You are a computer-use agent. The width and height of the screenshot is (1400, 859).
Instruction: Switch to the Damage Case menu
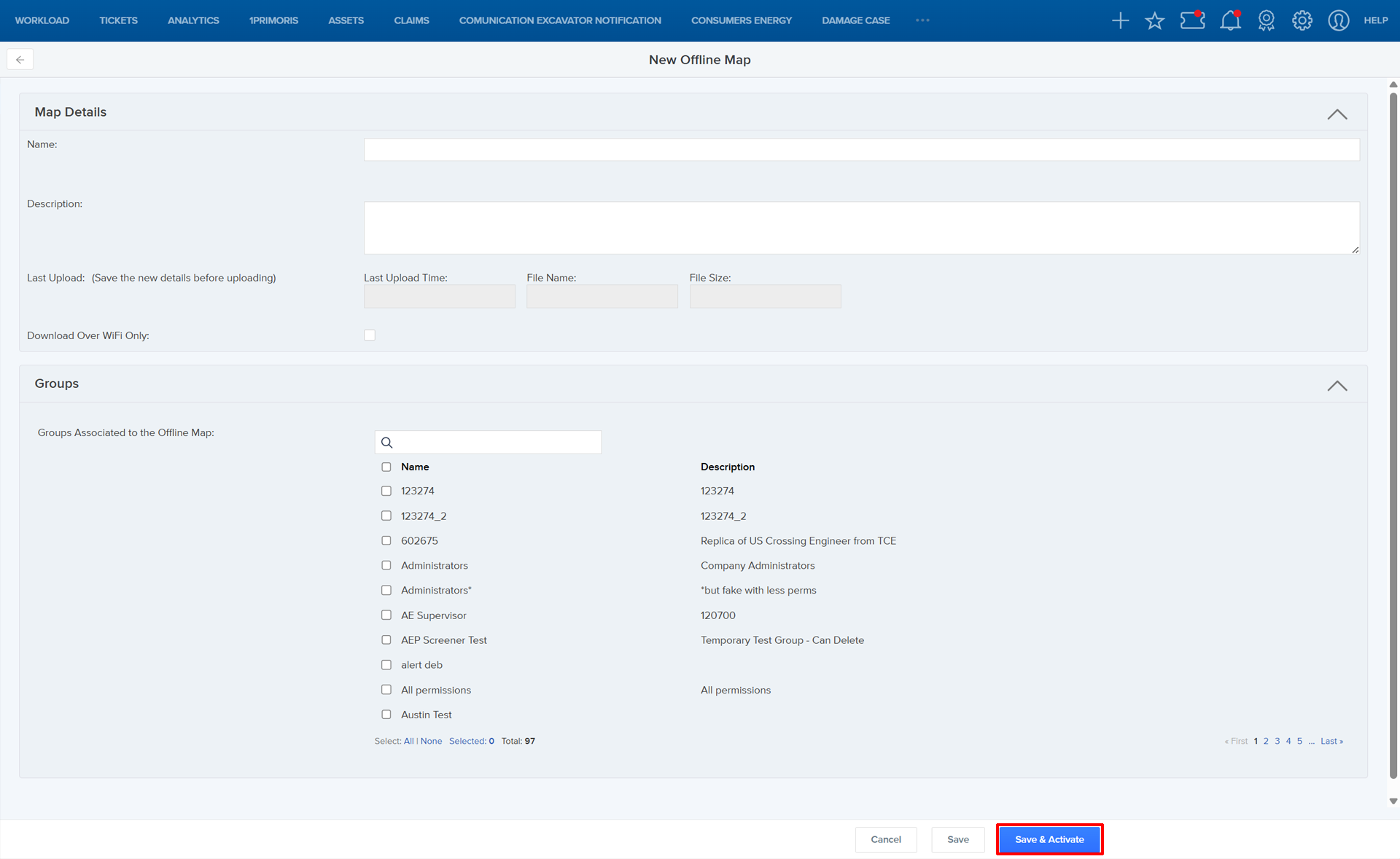[x=855, y=20]
